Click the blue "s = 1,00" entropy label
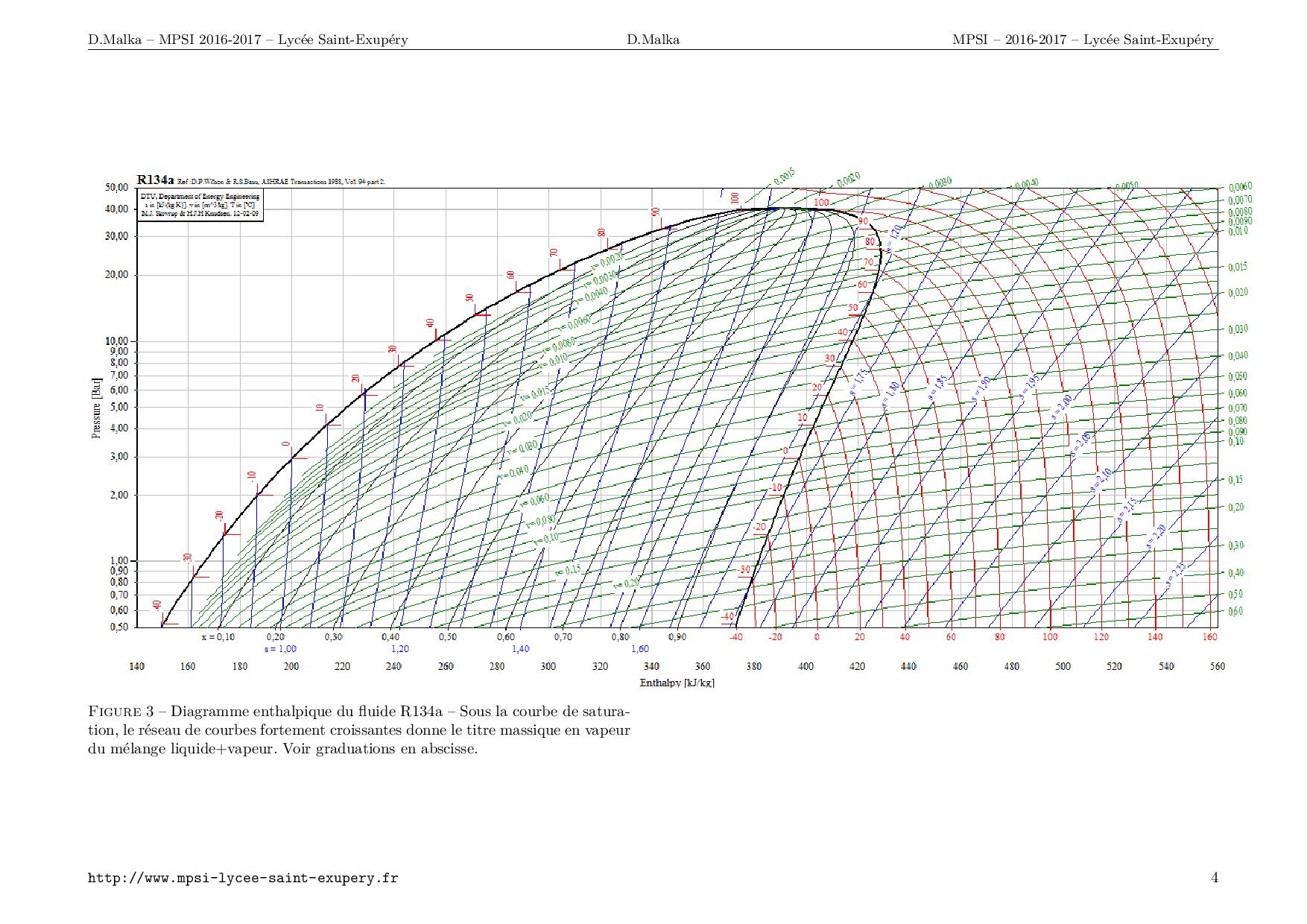This screenshot has height=924, width=1307. tap(280, 649)
